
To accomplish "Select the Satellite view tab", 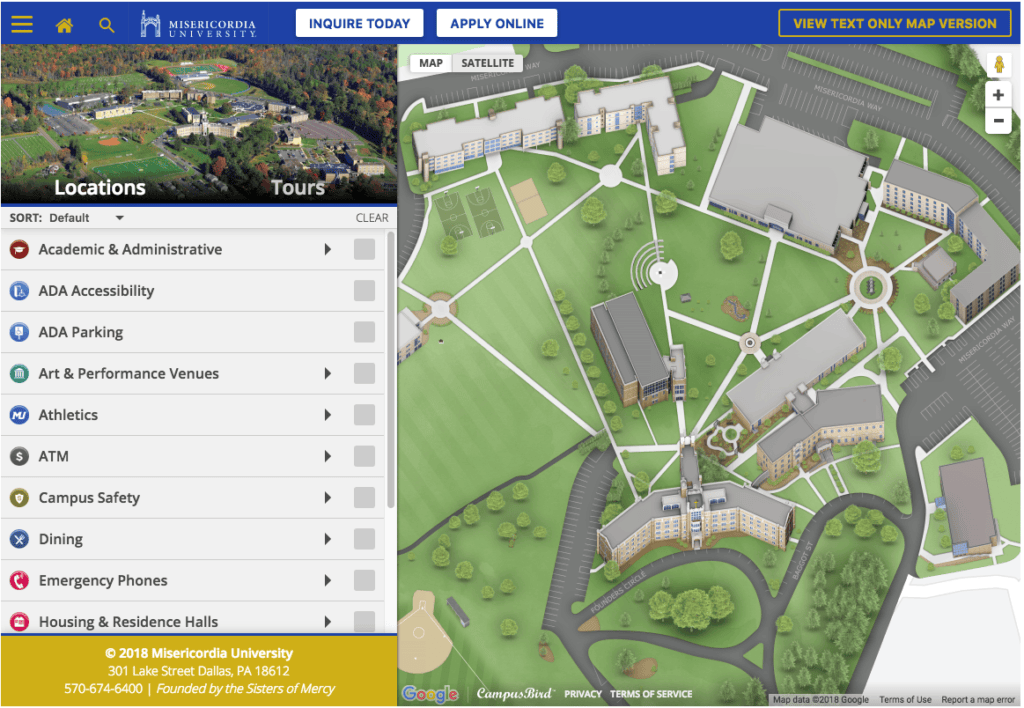I will pos(487,63).
